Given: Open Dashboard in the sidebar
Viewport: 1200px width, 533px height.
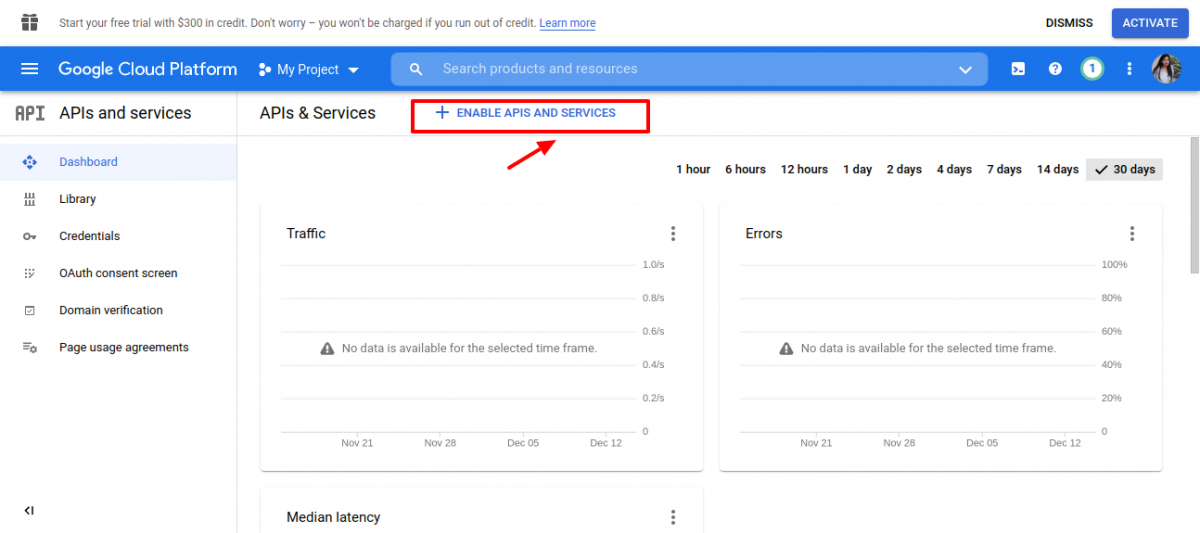Looking at the screenshot, I should pyautogui.click(x=118, y=162).
